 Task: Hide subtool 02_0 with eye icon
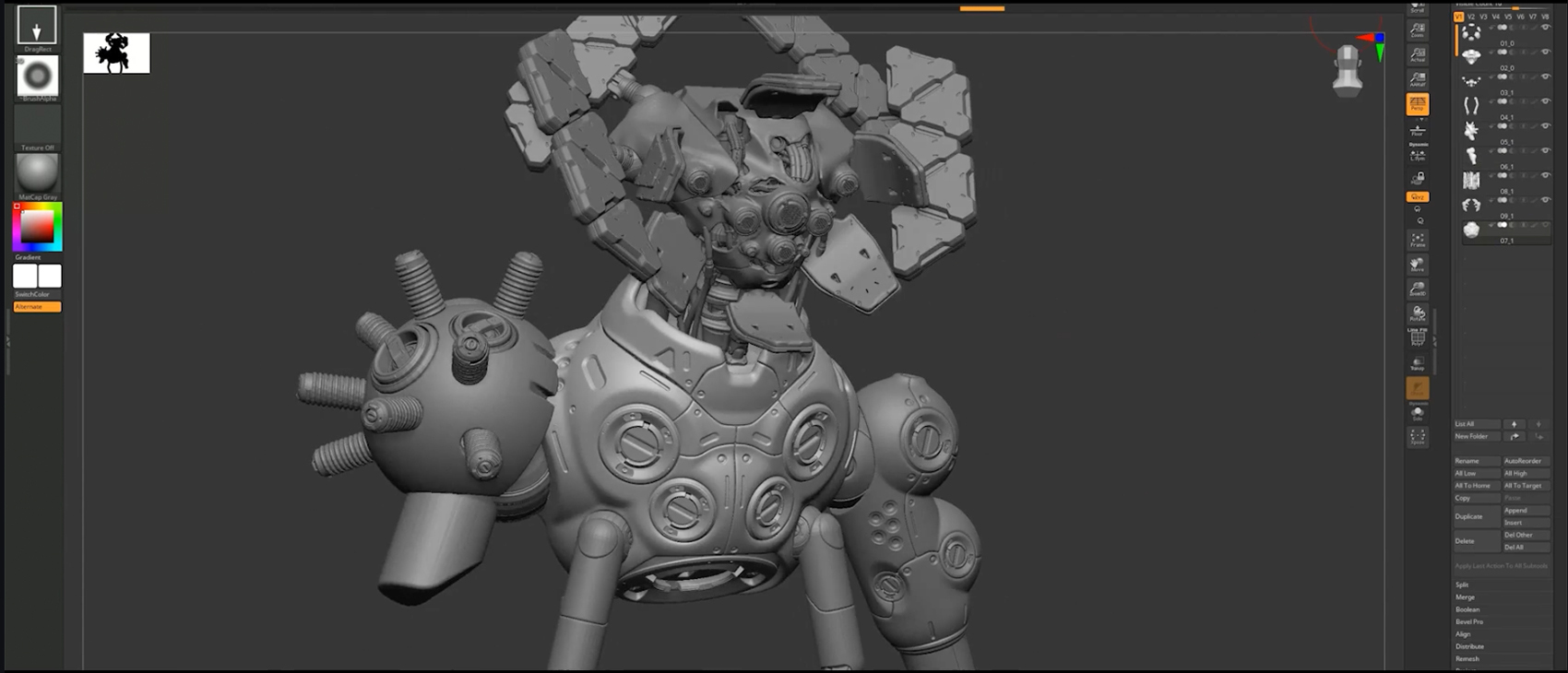click(x=1546, y=53)
